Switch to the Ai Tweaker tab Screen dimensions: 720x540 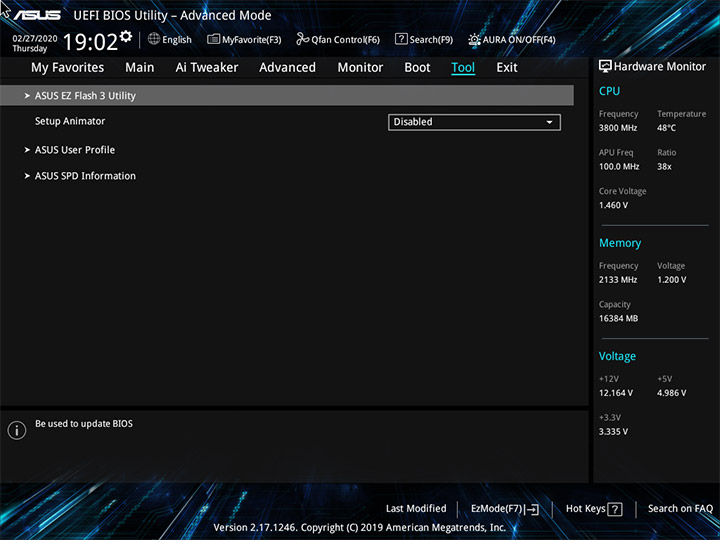point(207,68)
